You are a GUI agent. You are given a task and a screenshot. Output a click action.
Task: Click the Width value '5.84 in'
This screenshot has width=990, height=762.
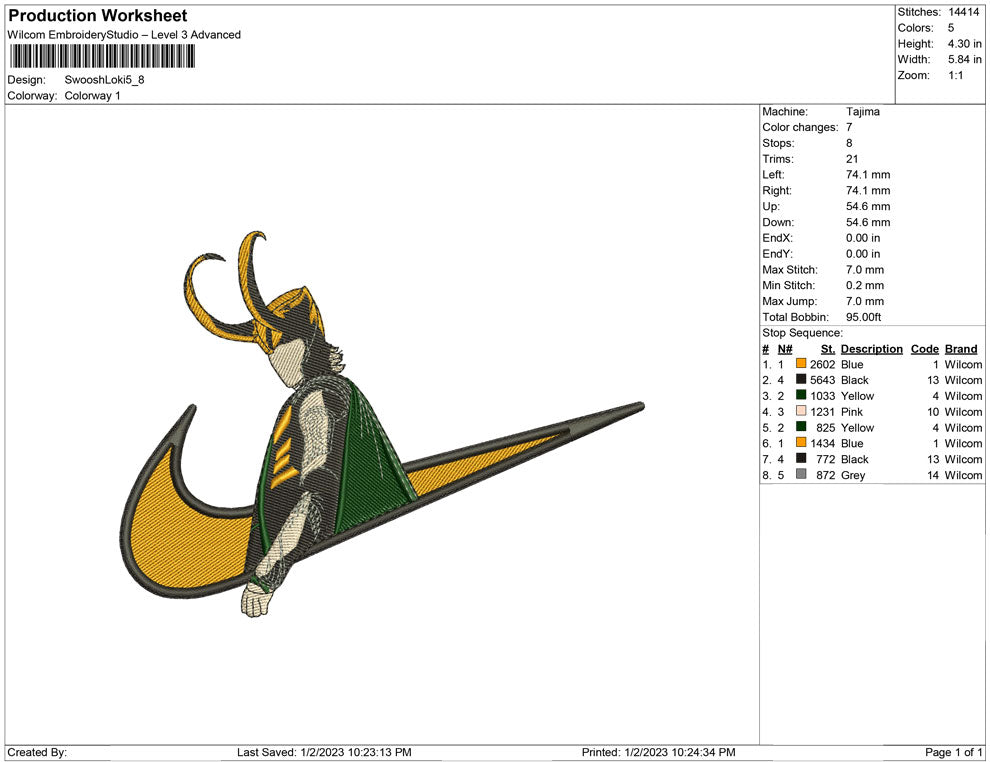tap(964, 59)
